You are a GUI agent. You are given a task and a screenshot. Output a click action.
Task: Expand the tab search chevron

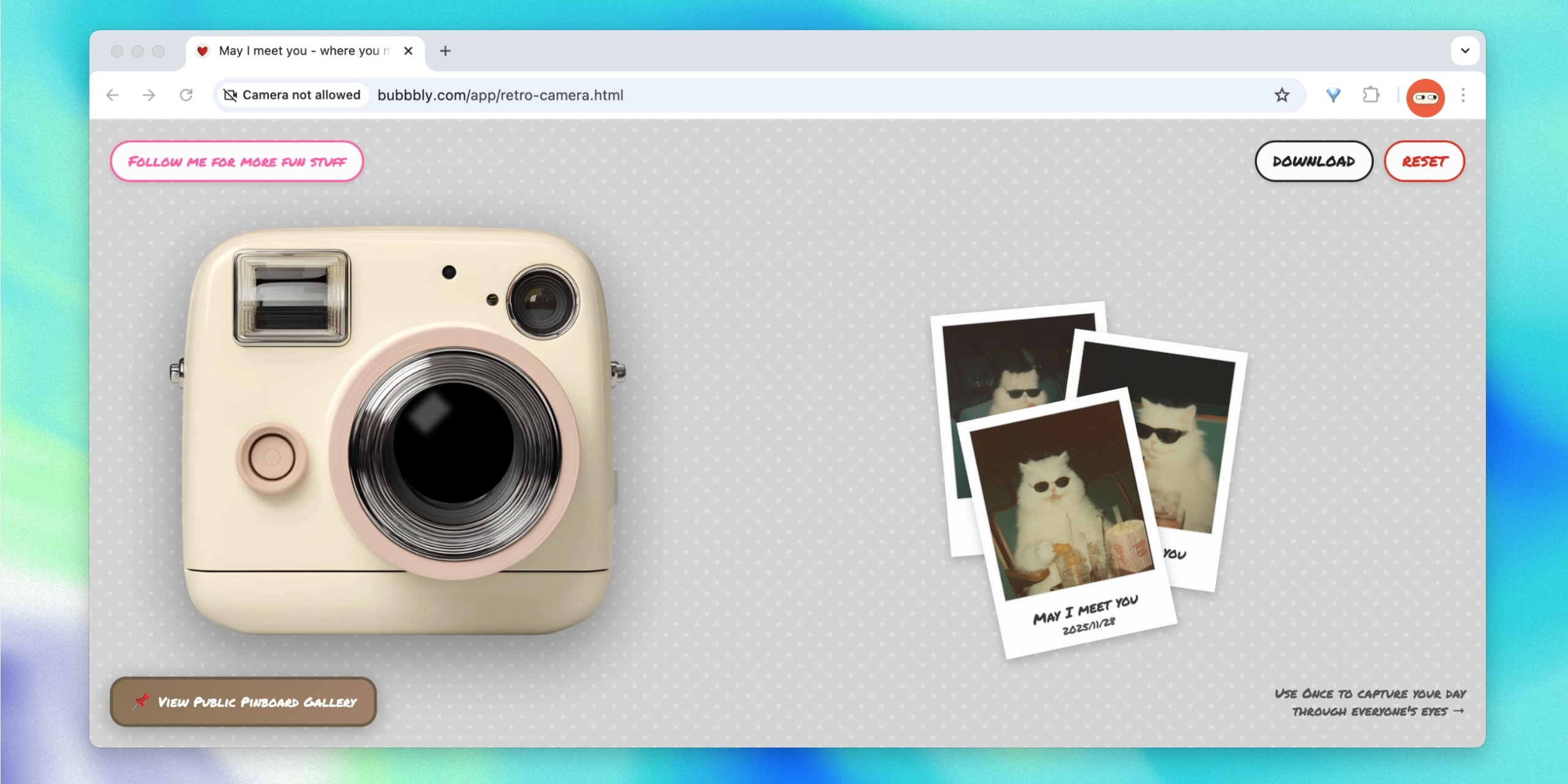coord(1464,51)
